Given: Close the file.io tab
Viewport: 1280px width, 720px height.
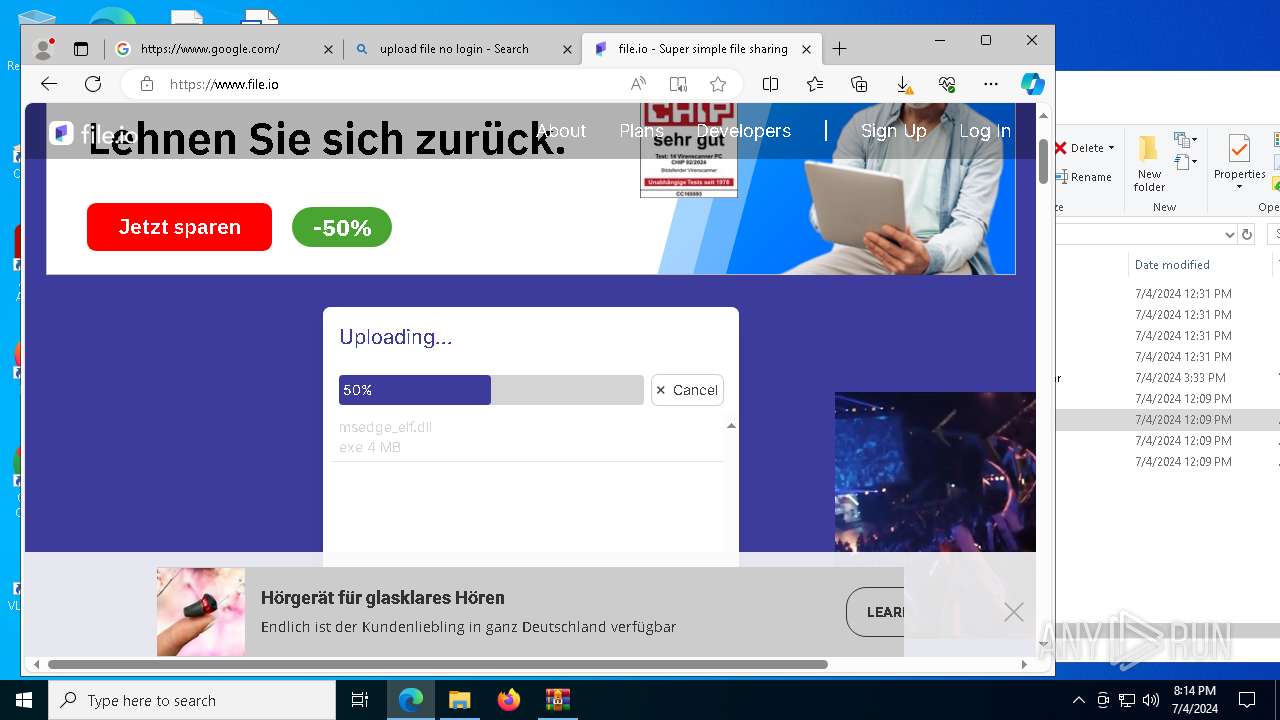Looking at the screenshot, I should [x=807, y=49].
